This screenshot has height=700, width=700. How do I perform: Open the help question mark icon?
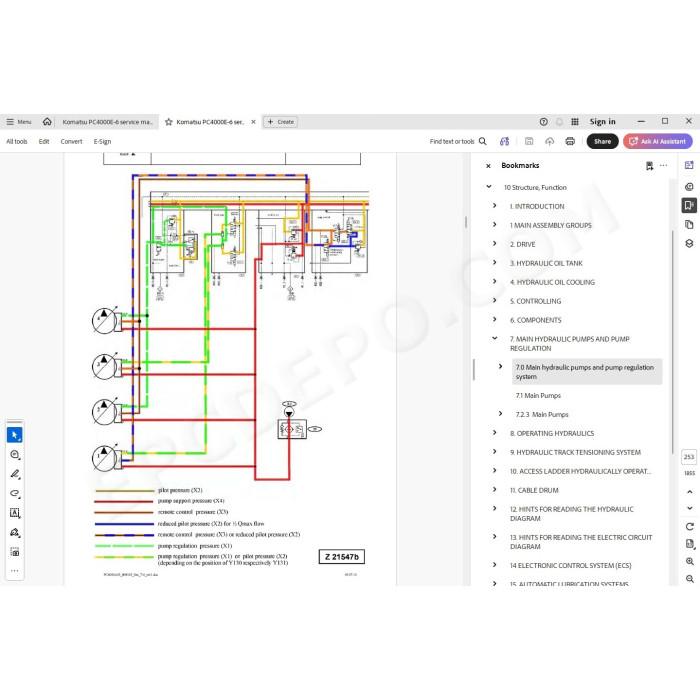click(x=543, y=121)
